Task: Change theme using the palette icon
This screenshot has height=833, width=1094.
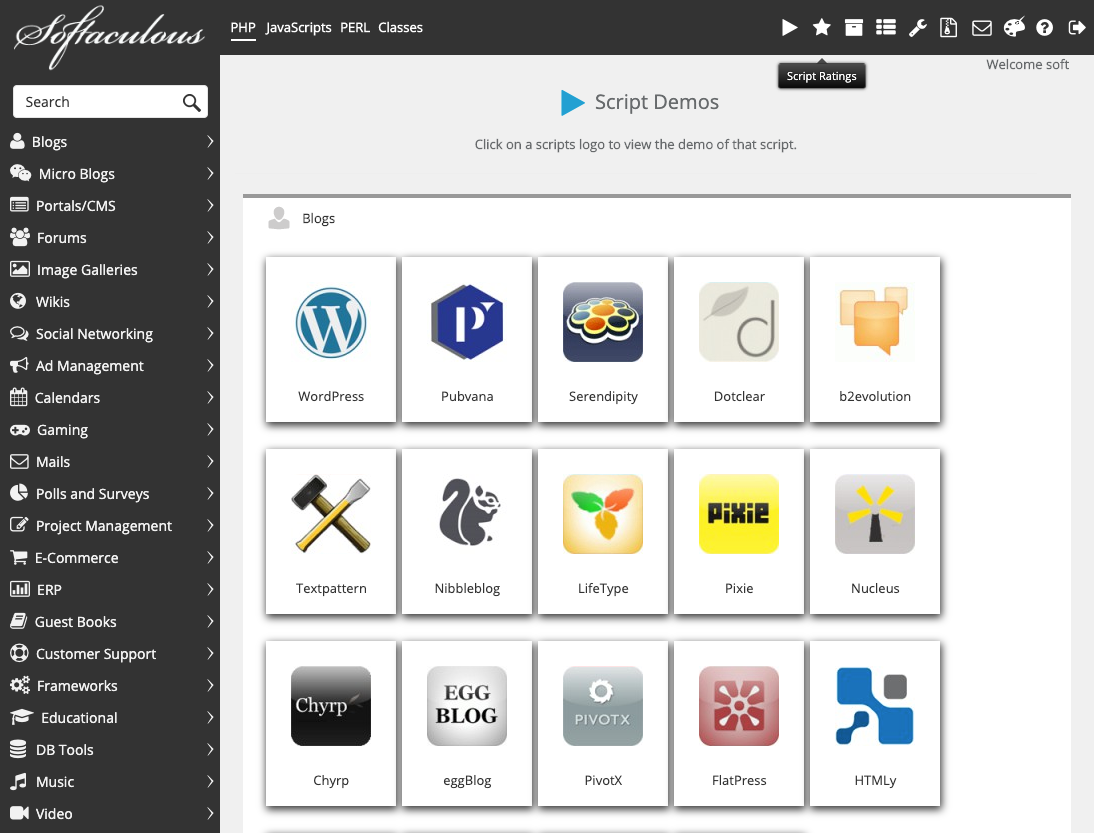Action: [x=1013, y=27]
